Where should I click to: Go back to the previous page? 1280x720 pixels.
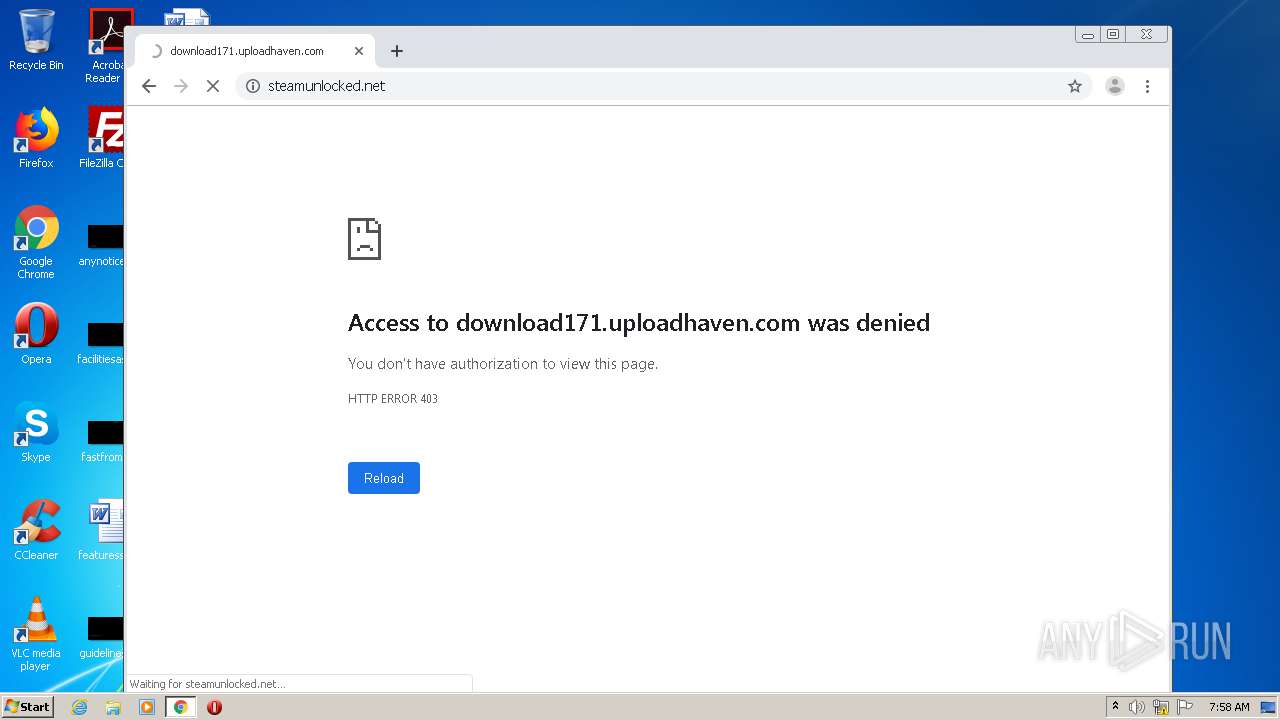[149, 86]
